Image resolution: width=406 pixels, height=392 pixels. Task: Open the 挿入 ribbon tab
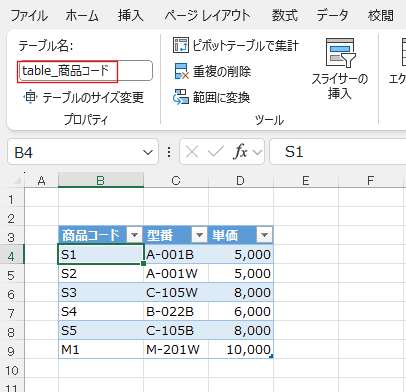(130, 15)
